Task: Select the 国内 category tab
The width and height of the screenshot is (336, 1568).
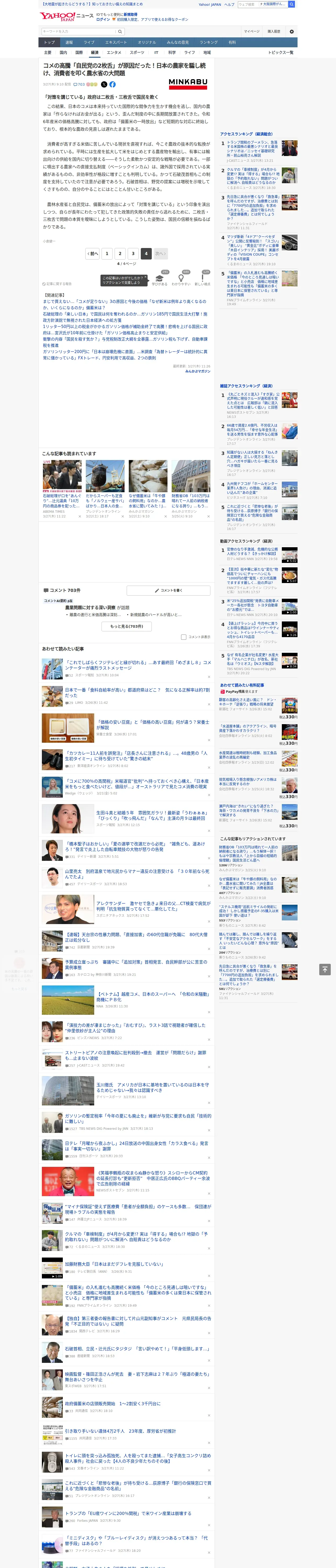Action: (x=63, y=52)
